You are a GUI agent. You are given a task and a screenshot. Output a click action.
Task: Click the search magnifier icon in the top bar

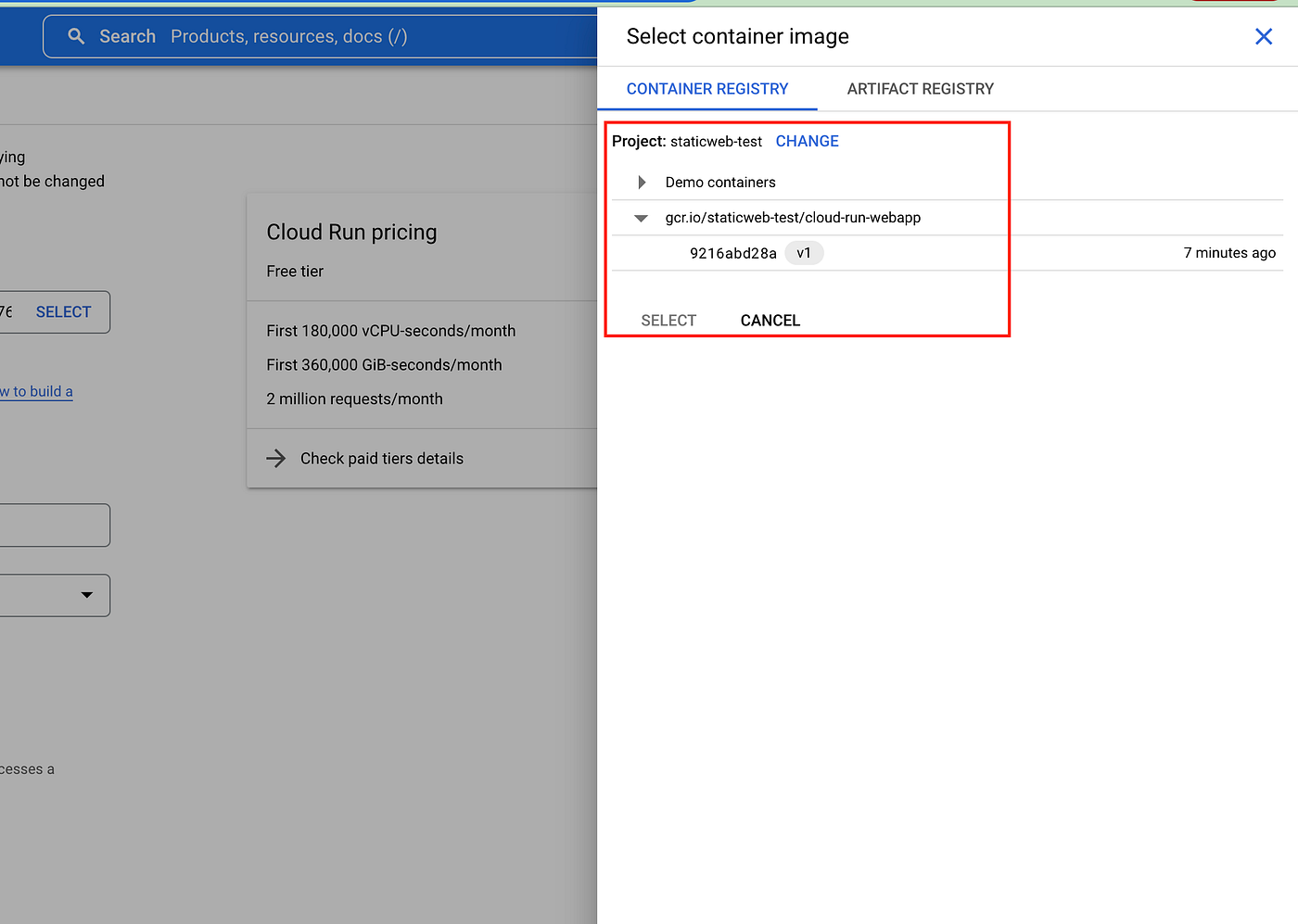pyautogui.click(x=75, y=36)
